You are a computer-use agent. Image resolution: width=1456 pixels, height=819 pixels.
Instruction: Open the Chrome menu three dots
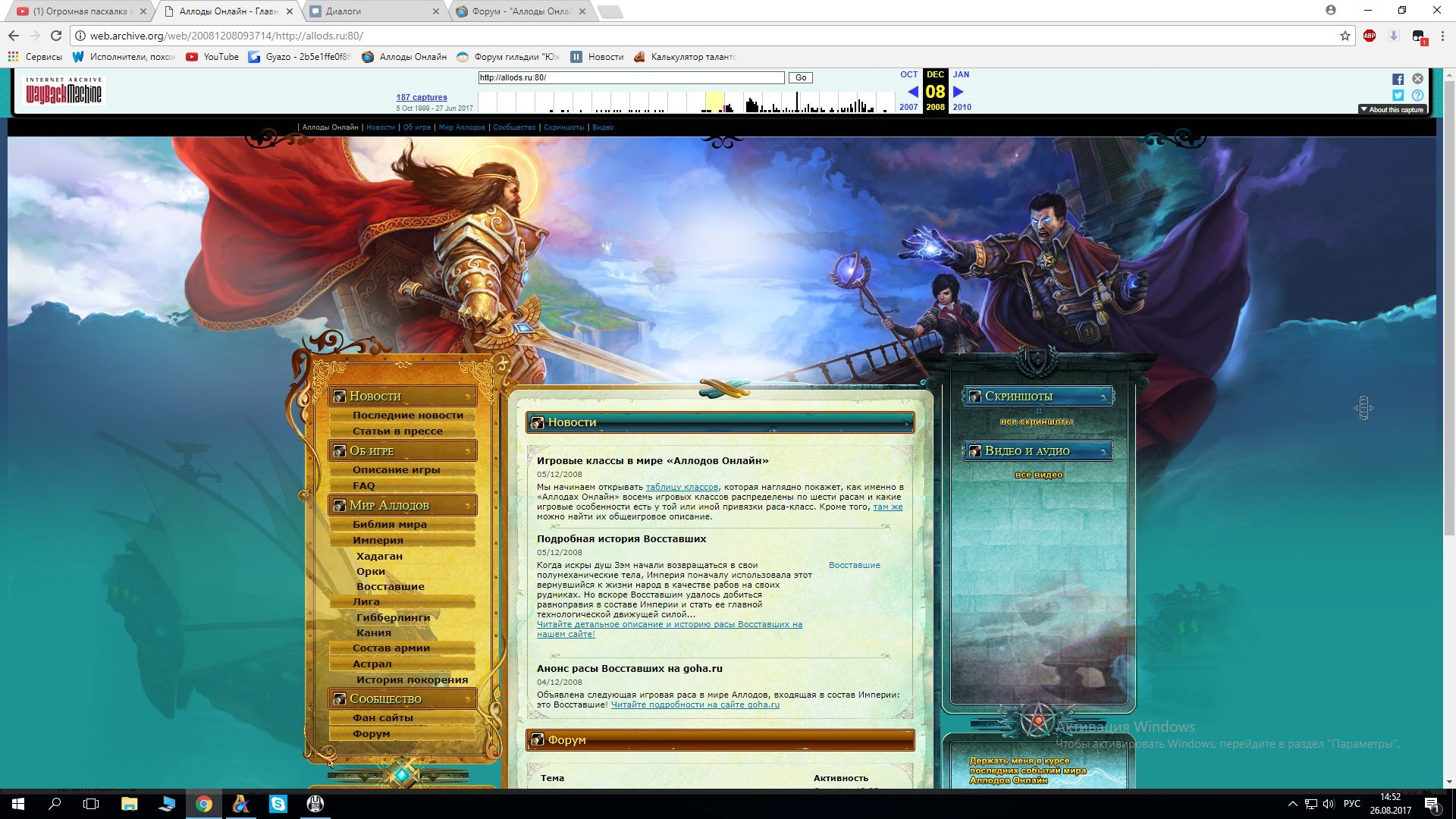[x=1442, y=36]
